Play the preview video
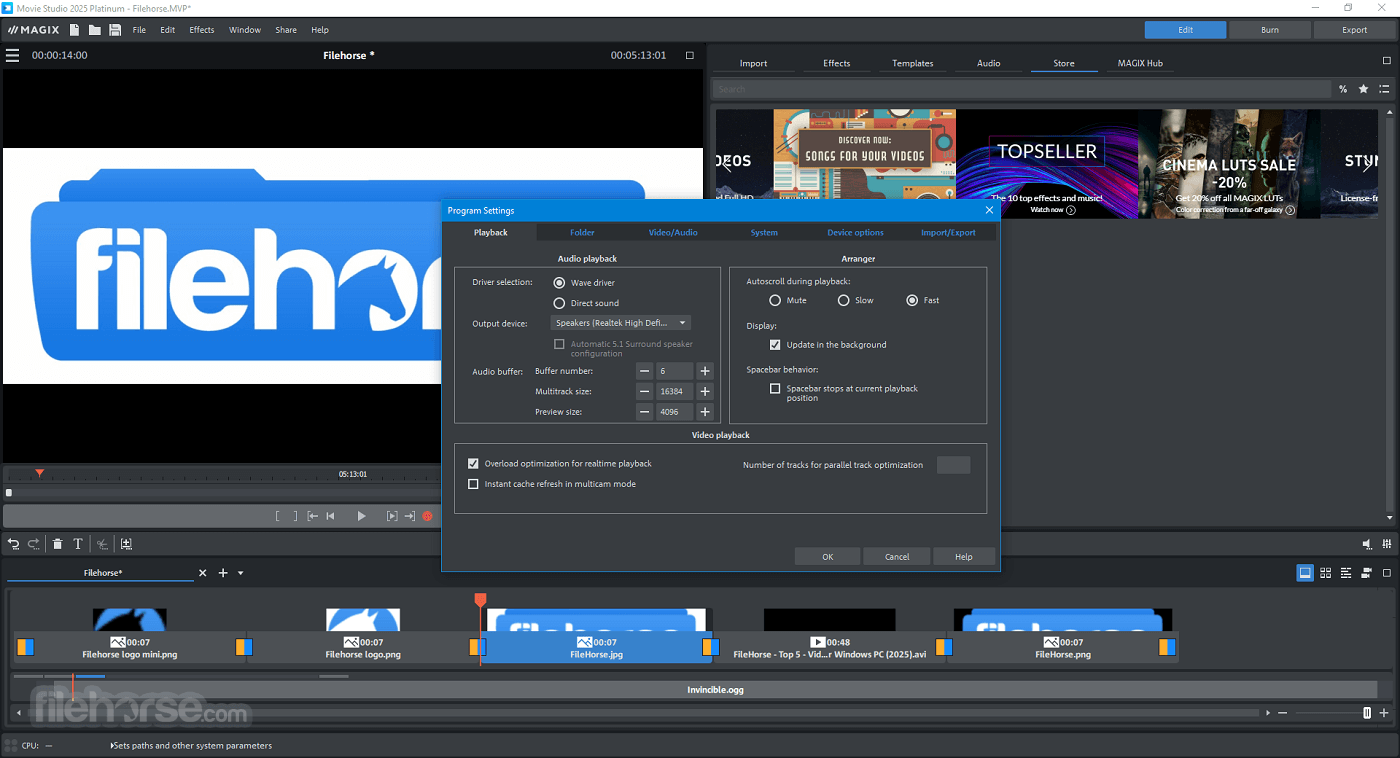 tap(362, 516)
